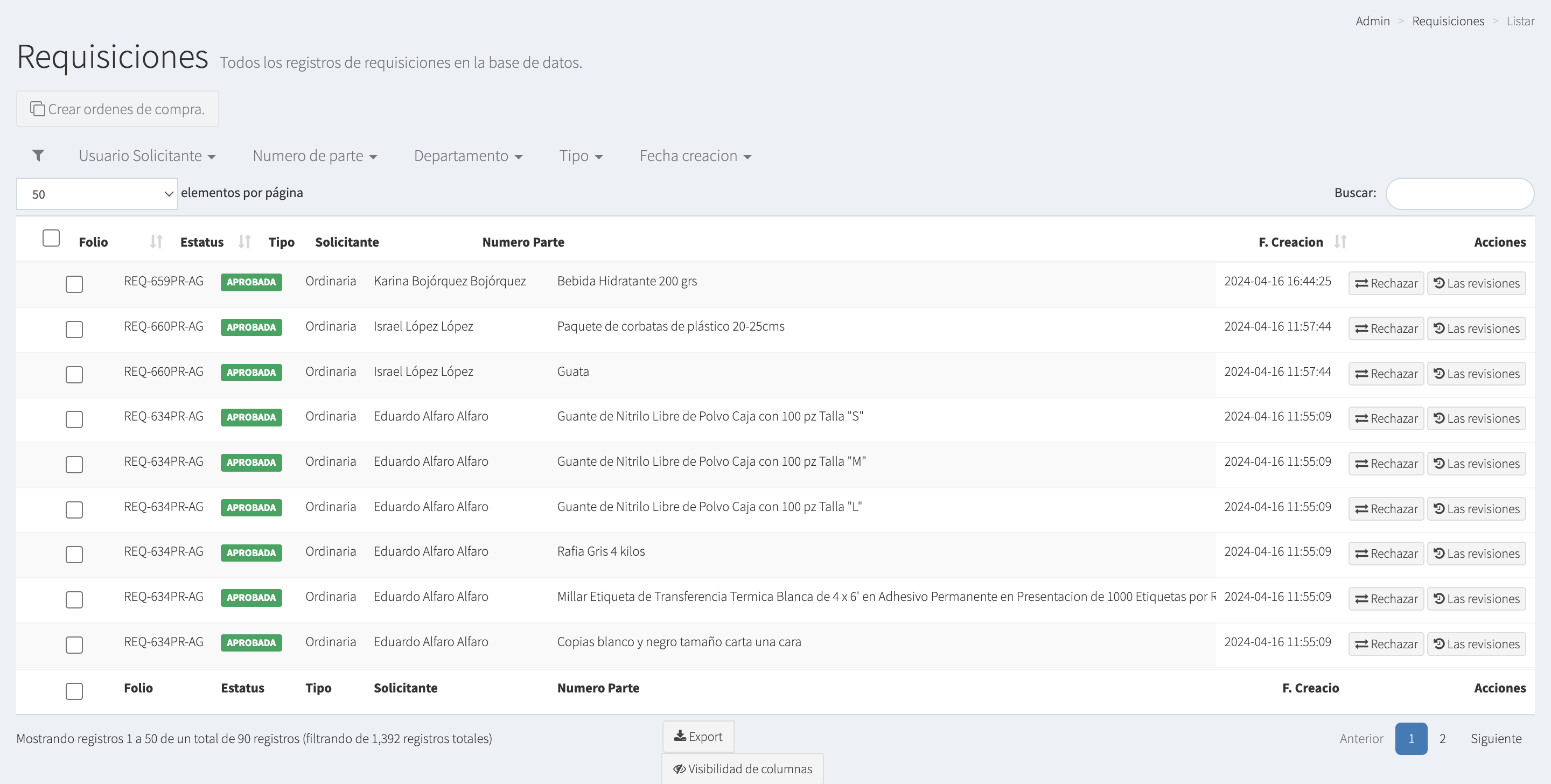Check the Karina Bojórquez requisition row

coord(74,284)
